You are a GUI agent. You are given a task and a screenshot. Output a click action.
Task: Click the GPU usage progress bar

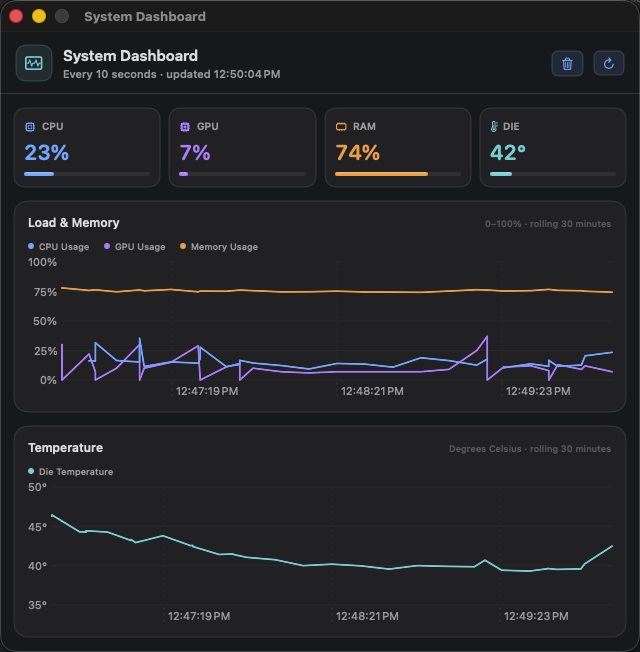coord(242,174)
